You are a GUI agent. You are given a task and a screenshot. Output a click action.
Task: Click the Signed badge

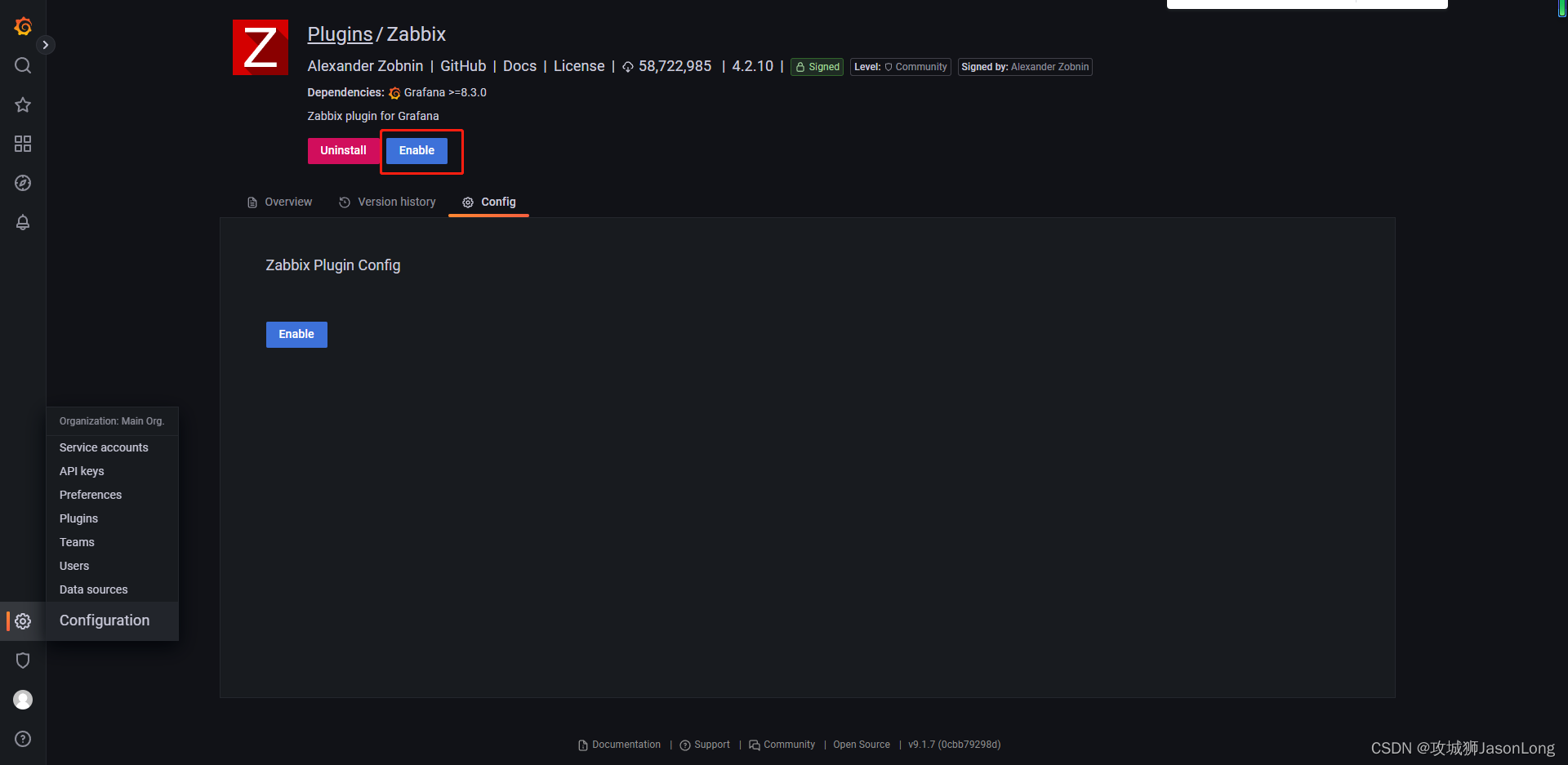817,67
